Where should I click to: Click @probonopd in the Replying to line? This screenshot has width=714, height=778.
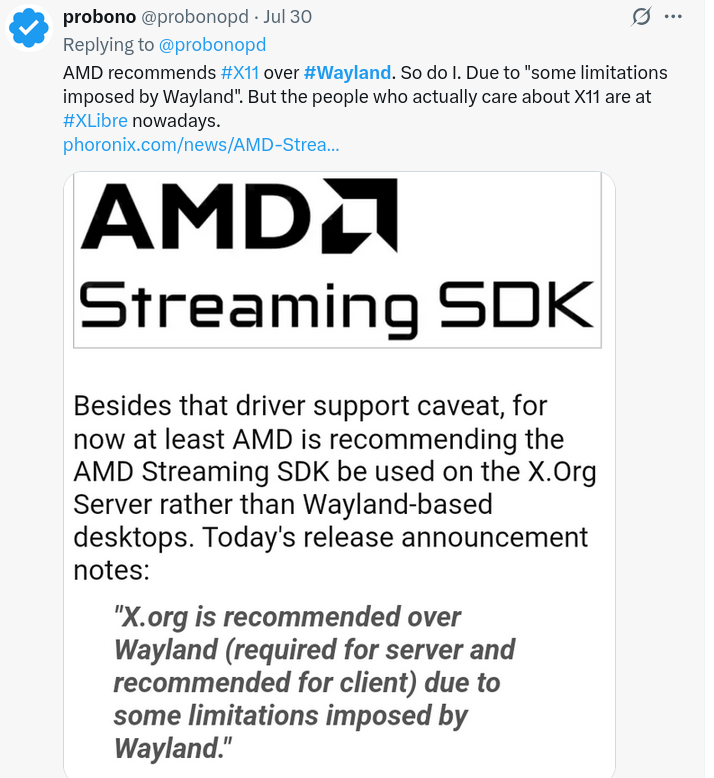pos(212,45)
